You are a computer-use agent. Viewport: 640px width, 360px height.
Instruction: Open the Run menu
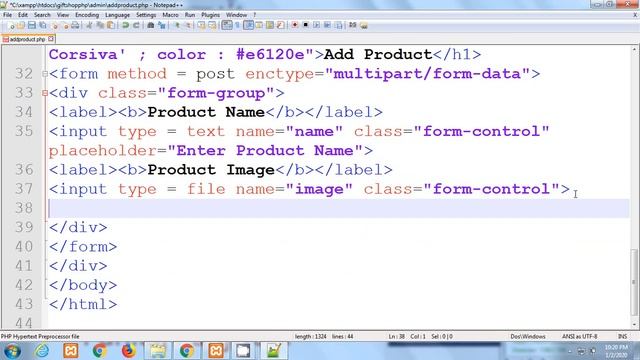[190, 15]
